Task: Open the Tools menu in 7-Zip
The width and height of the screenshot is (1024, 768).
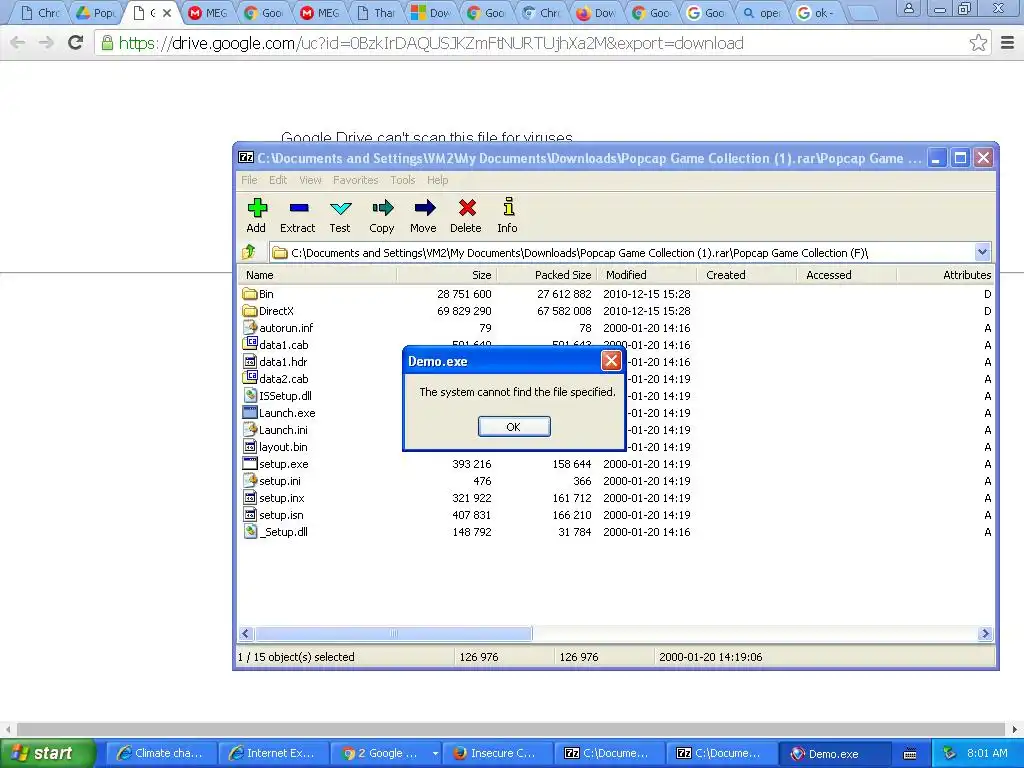Action: [x=402, y=180]
